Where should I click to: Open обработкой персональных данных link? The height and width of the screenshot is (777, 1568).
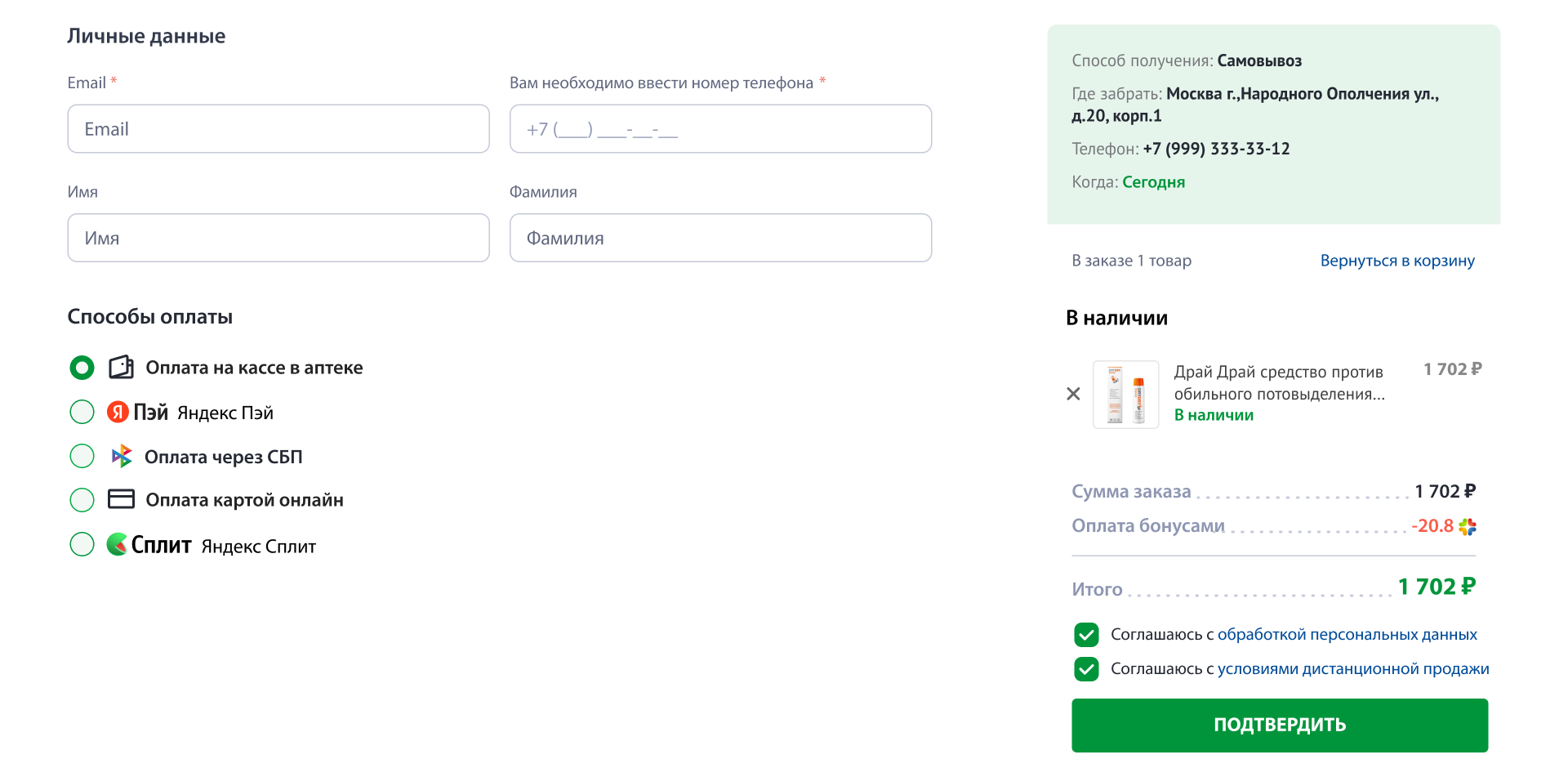click(x=1347, y=635)
